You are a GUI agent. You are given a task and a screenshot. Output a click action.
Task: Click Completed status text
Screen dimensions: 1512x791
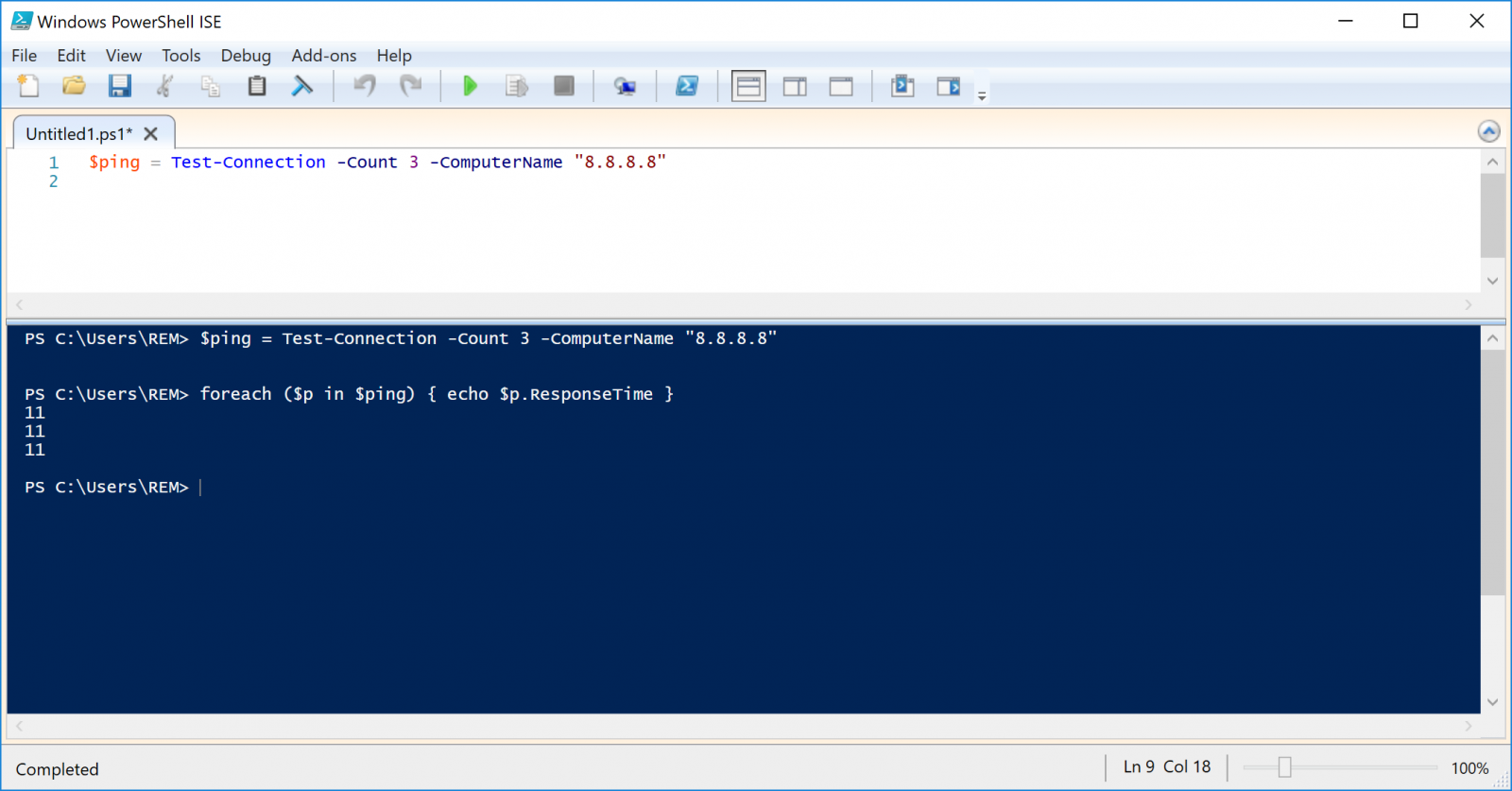click(x=57, y=769)
